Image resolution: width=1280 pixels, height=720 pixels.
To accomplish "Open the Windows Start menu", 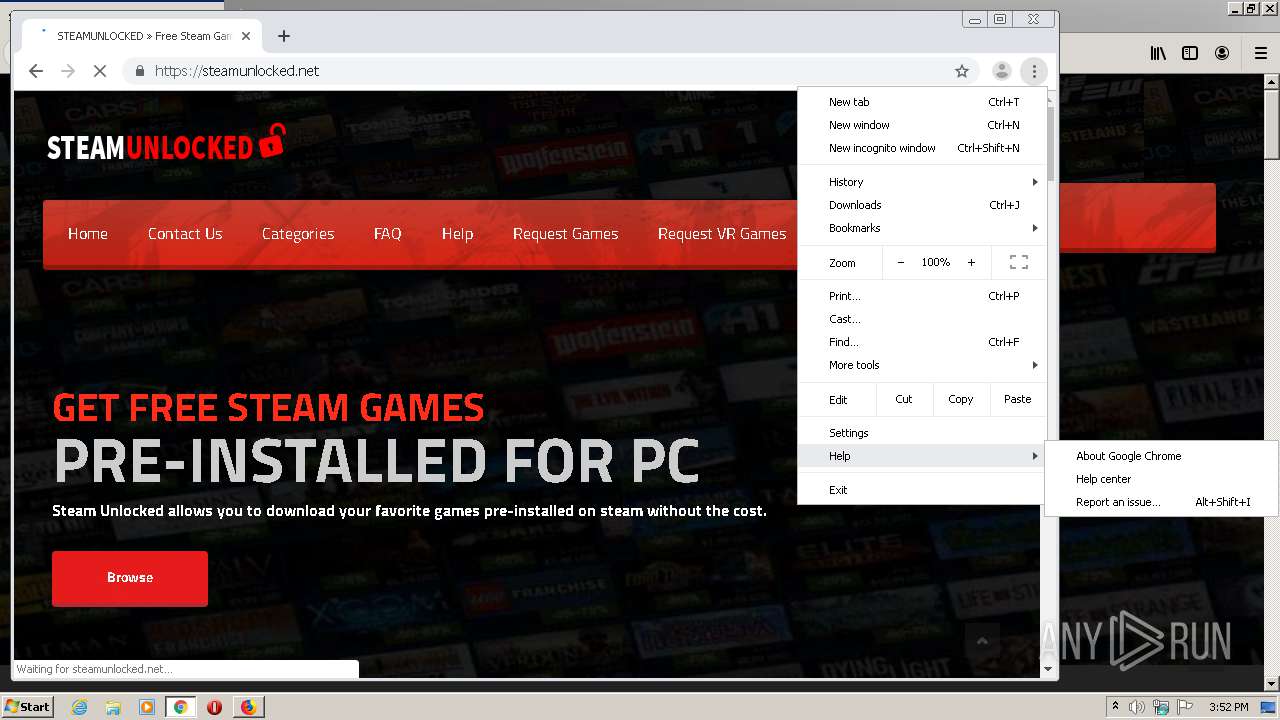I will (x=27, y=707).
